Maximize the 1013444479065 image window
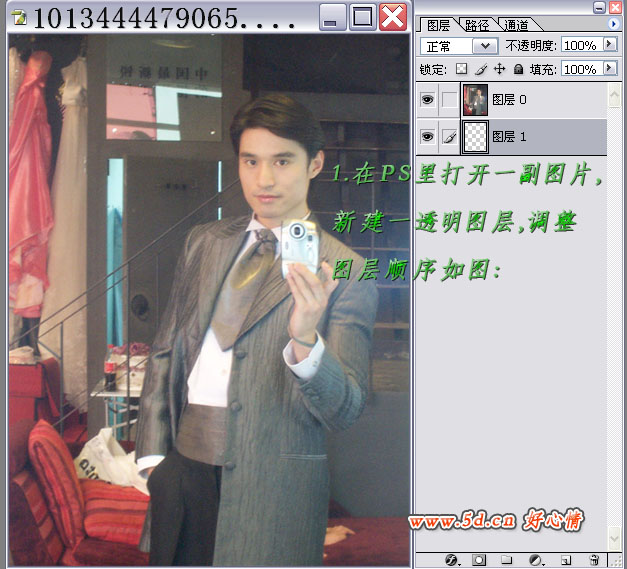This screenshot has width=627, height=569. pos(362,18)
